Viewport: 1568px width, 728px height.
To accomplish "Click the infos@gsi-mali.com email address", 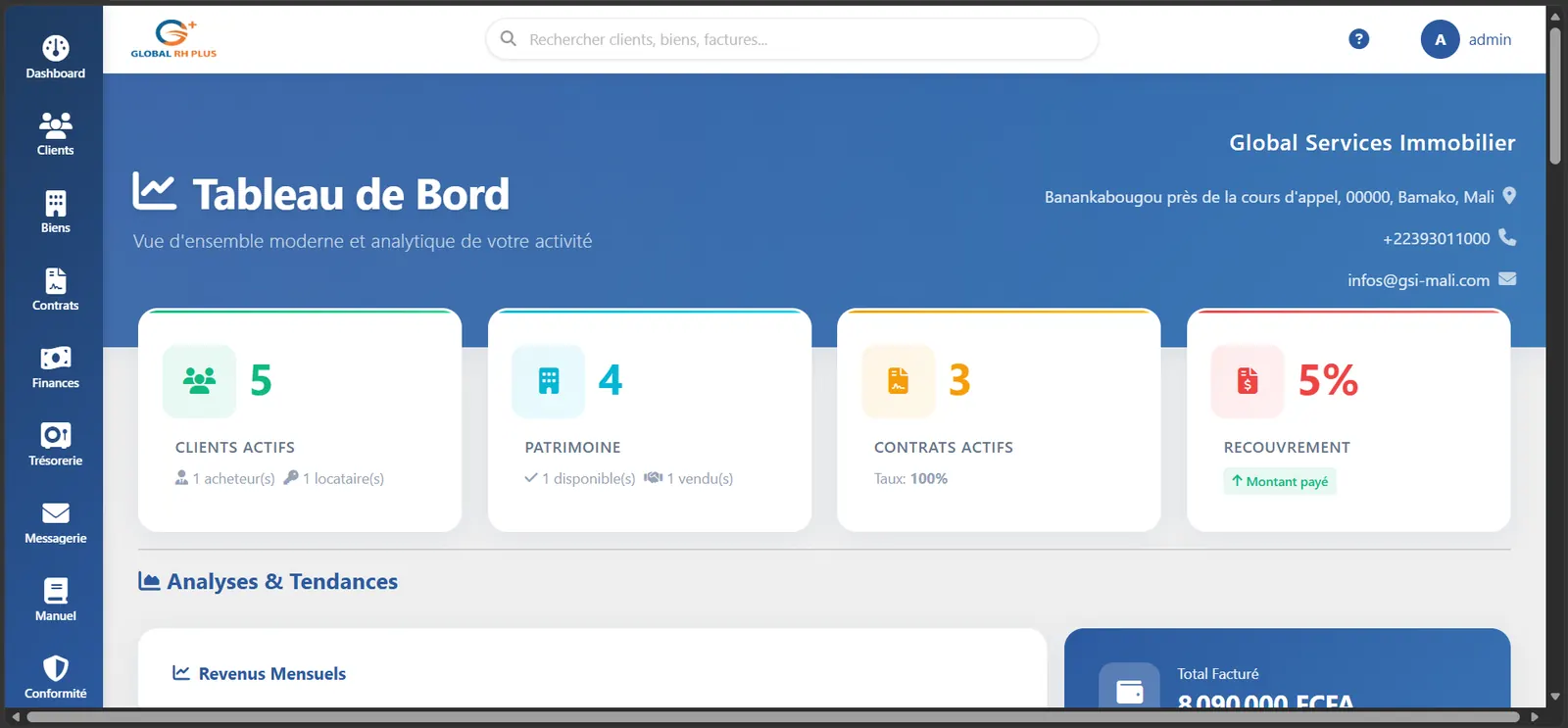I will pyautogui.click(x=1418, y=280).
